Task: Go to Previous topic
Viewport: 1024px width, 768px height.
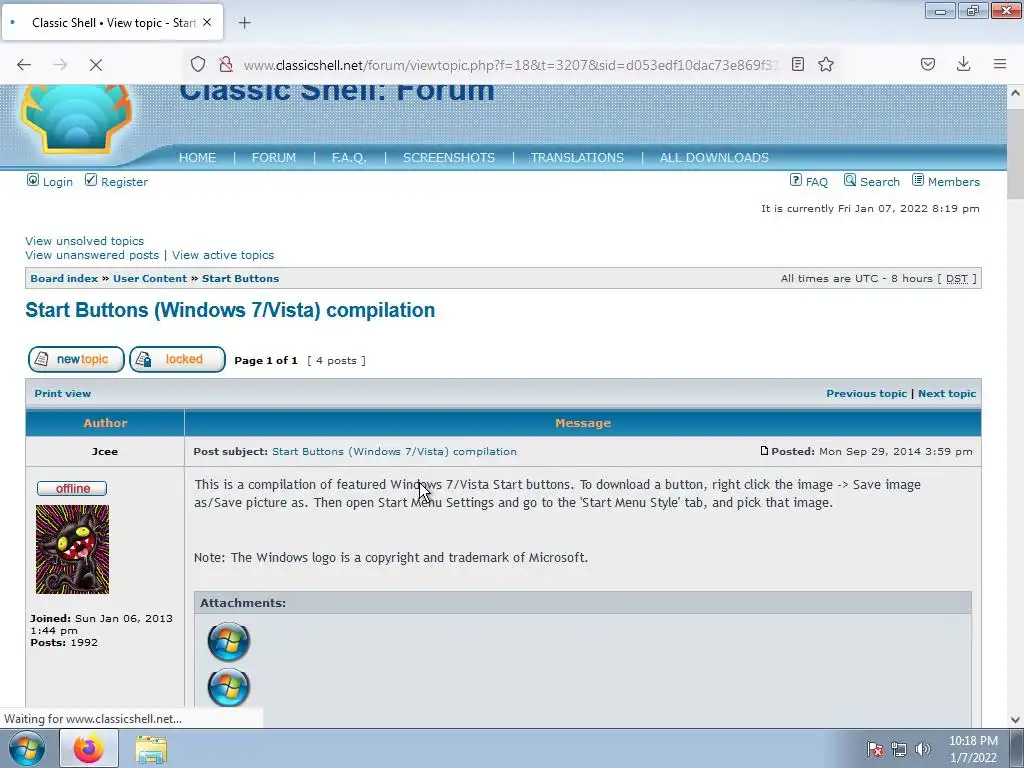Action: point(867,393)
